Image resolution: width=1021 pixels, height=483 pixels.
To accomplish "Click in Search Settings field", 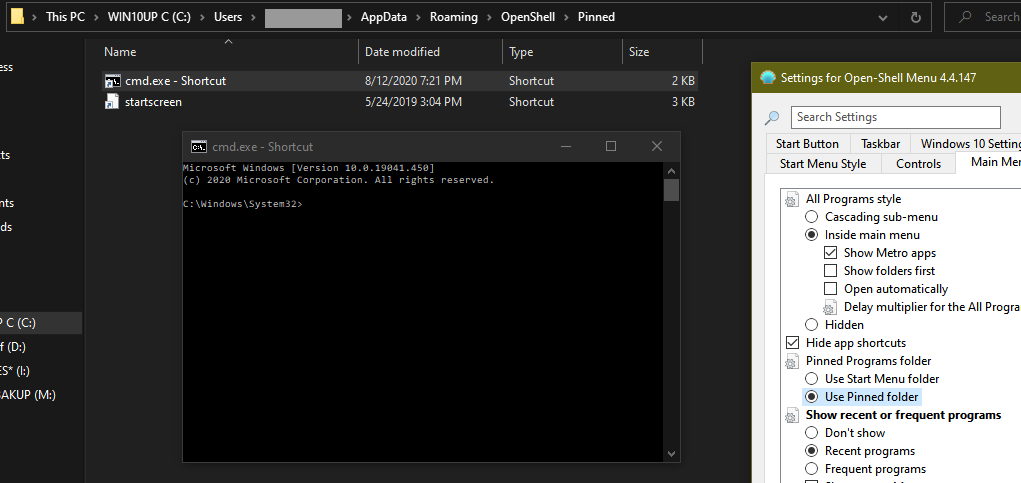I will pyautogui.click(x=895, y=117).
